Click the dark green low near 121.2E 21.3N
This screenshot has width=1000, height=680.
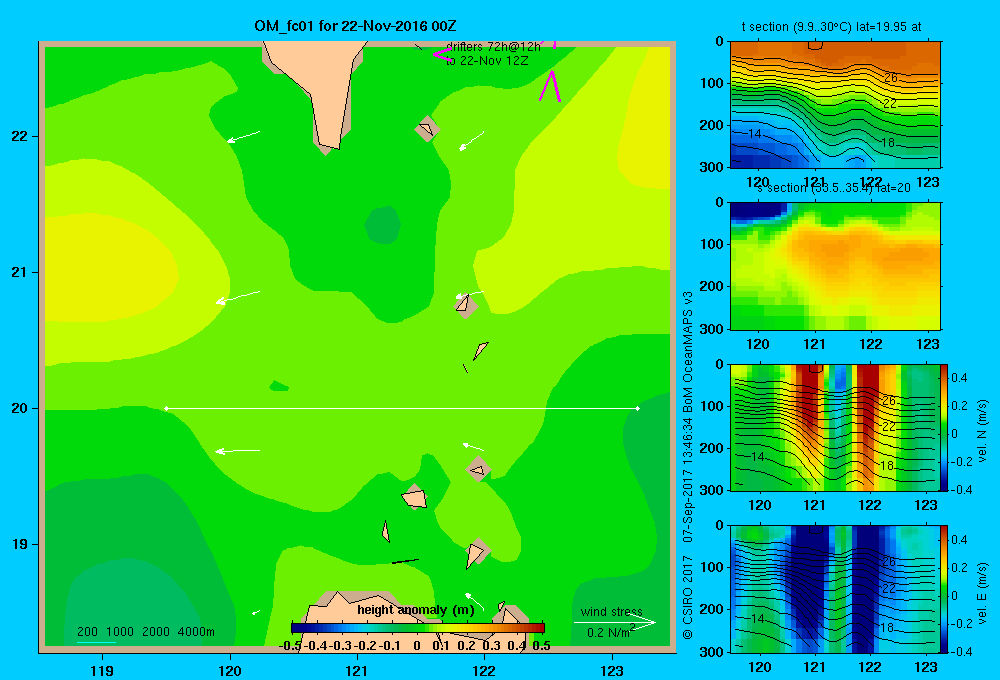click(383, 225)
